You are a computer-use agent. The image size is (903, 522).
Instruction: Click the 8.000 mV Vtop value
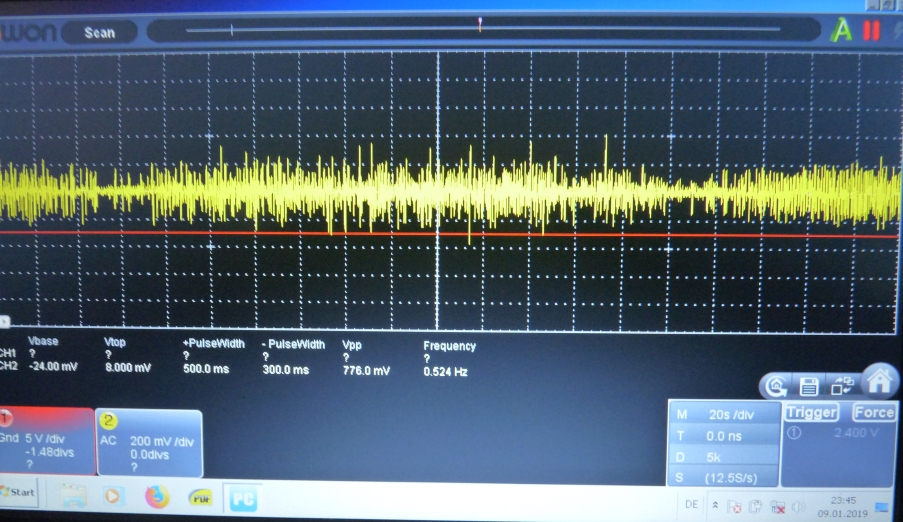point(128,368)
